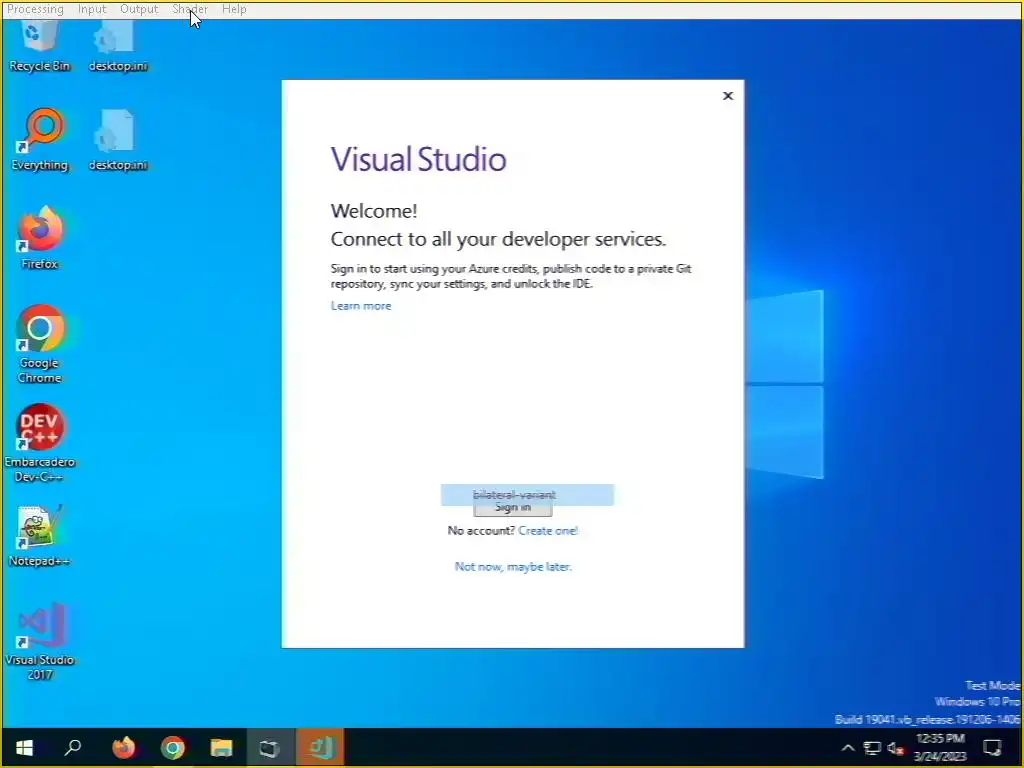Image resolution: width=1024 pixels, height=768 pixels.
Task: Open the Input menu
Action: coord(91,9)
